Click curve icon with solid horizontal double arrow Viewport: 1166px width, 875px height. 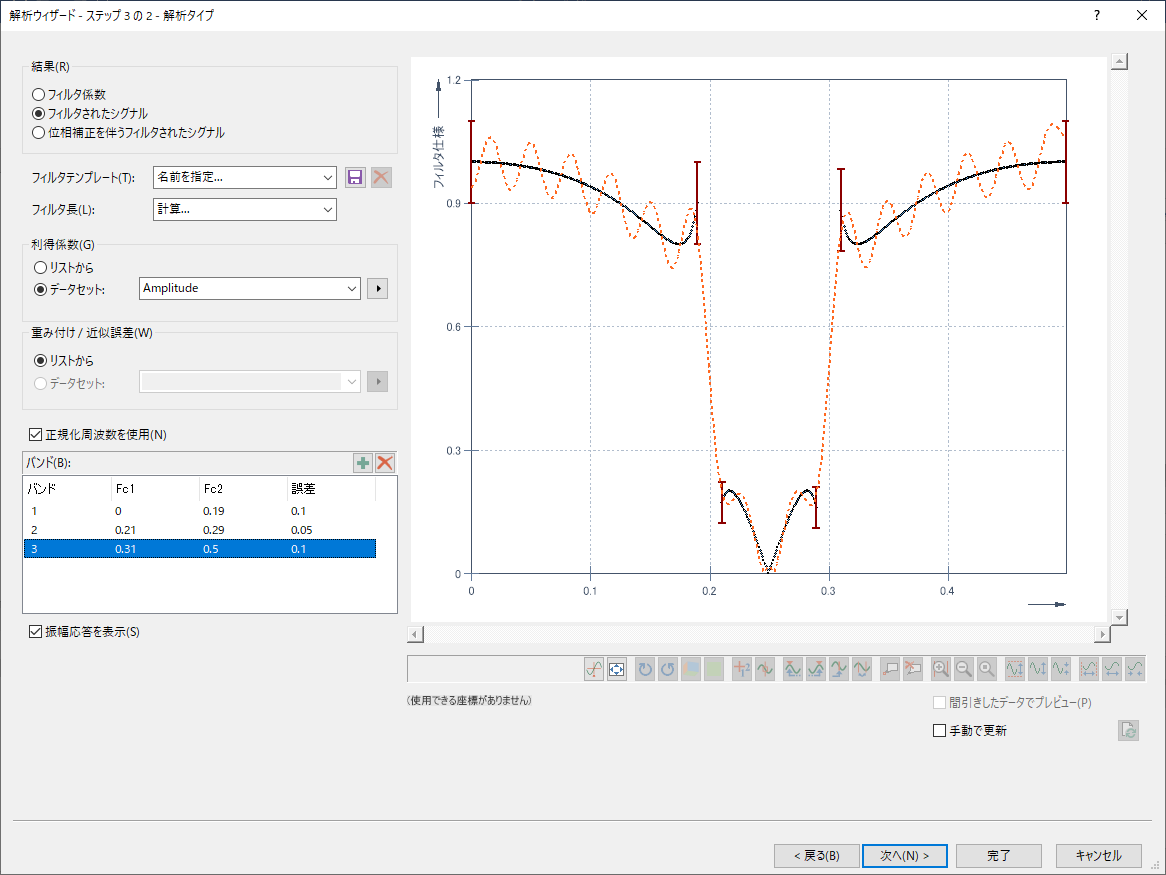pyautogui.click(x=1112, y=669)
